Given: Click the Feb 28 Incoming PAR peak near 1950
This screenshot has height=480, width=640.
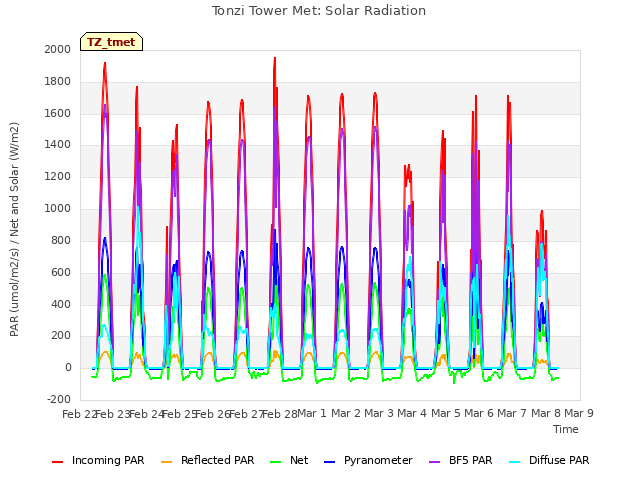Looking at the screenshot, I should pos(275,58).
